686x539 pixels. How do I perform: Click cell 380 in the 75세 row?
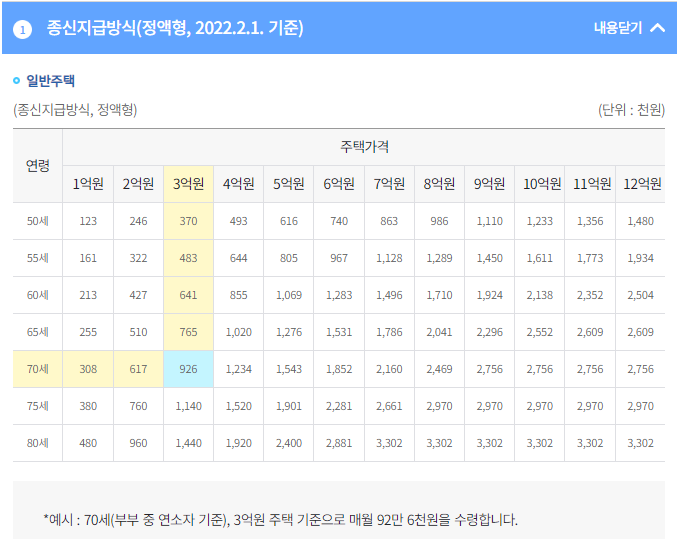point(88,406)
